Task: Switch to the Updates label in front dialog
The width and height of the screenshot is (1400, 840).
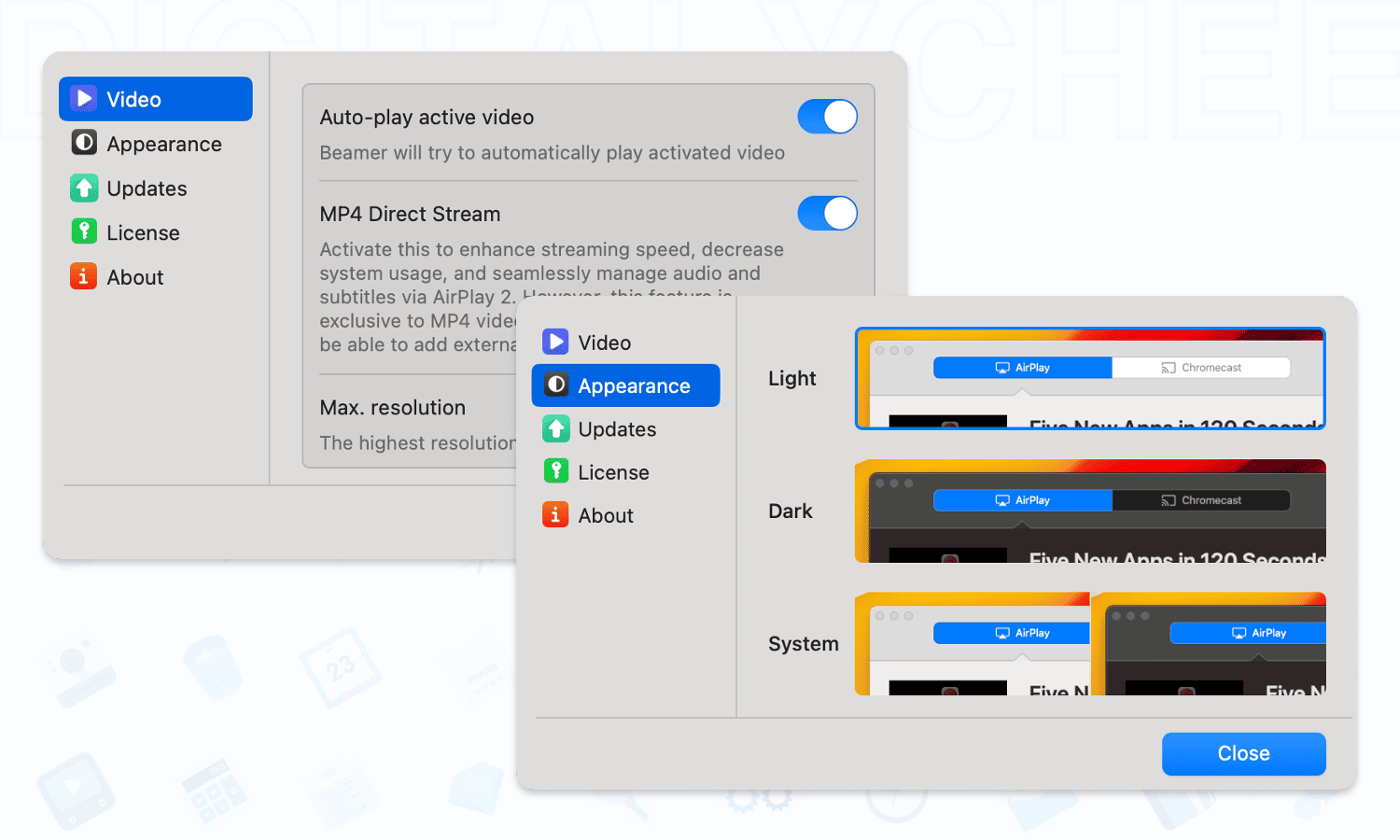Action: (x=617, y=429)
